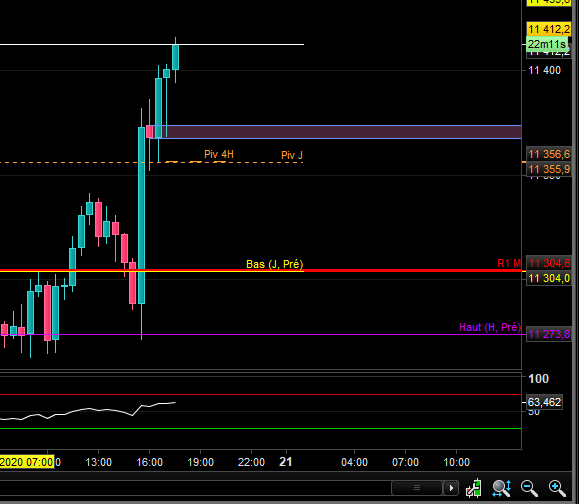The width and height of the screenshot is (579, 504).
Task: Select the white RSI indicator curve
Action: coord(88,411)
